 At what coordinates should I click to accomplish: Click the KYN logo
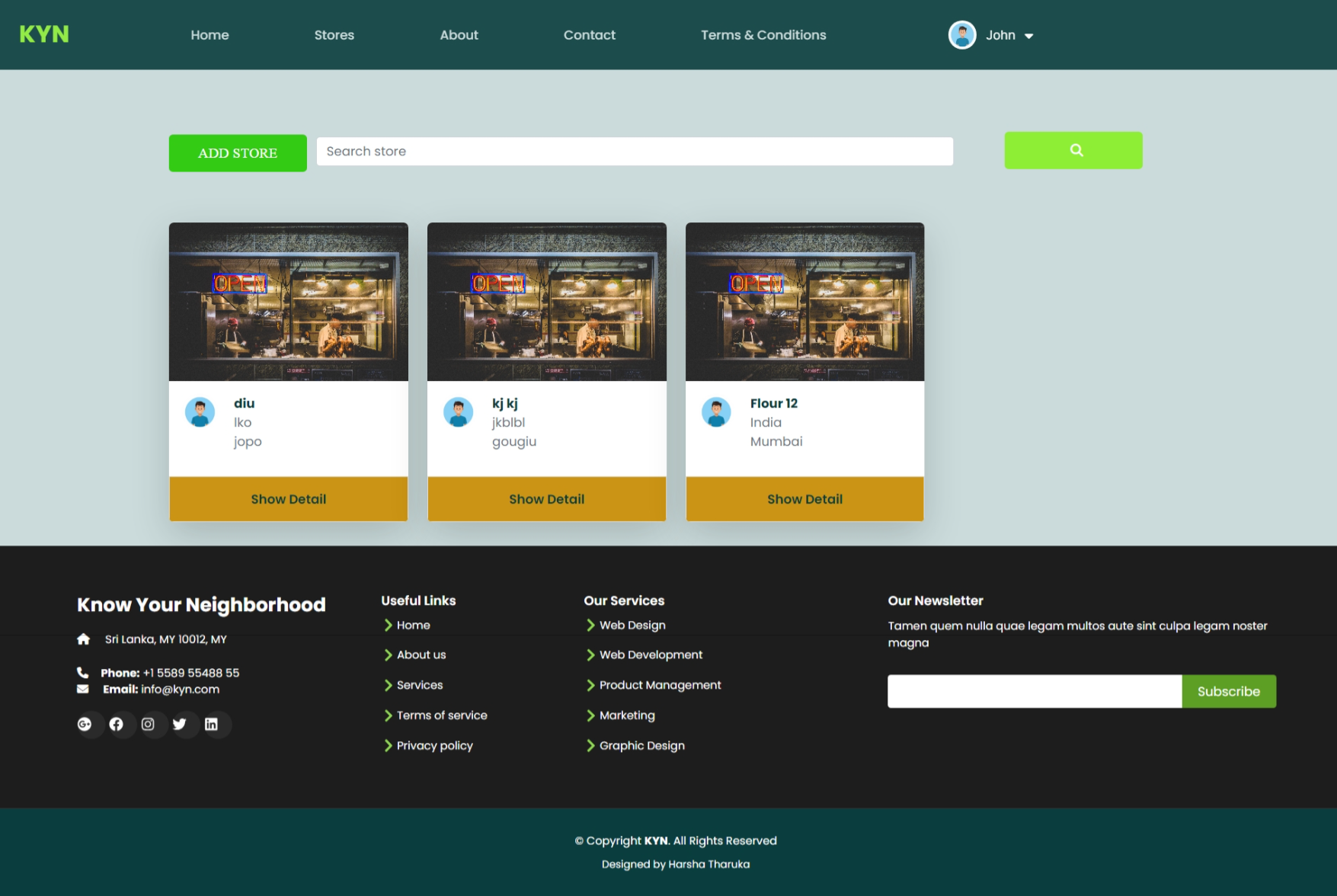pos(44,34)
